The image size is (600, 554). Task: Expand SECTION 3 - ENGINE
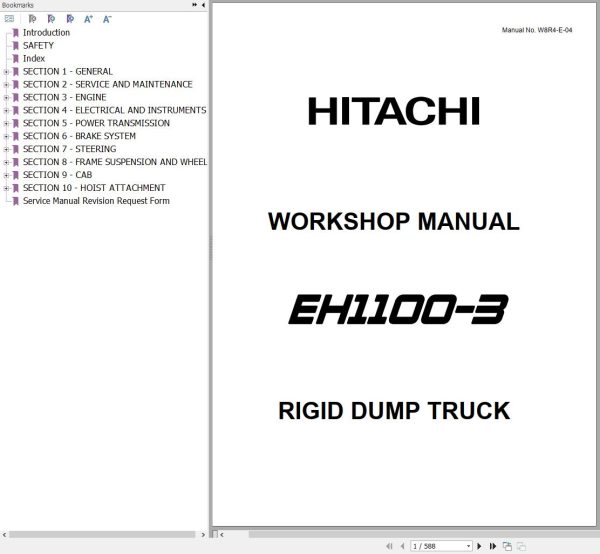(x=6, y=98)
